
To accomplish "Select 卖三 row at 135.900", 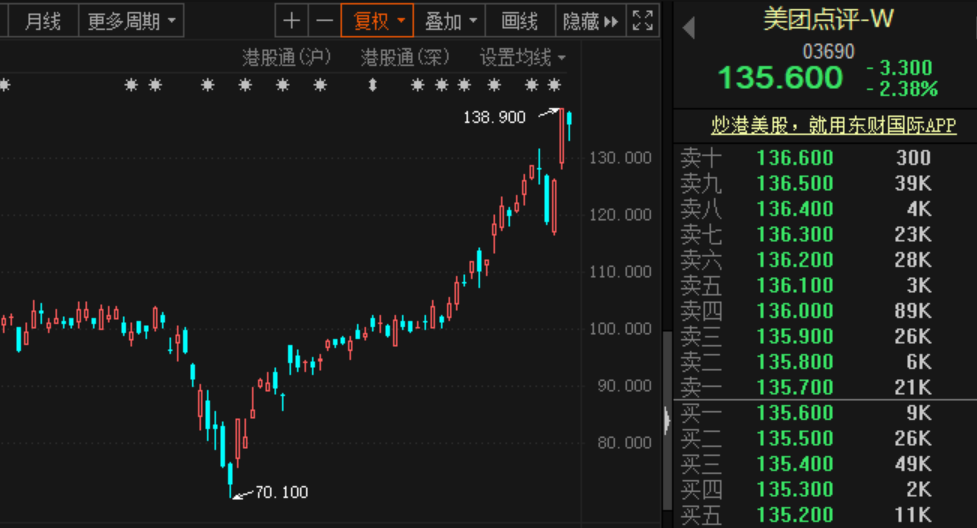I will click(825, 337).
